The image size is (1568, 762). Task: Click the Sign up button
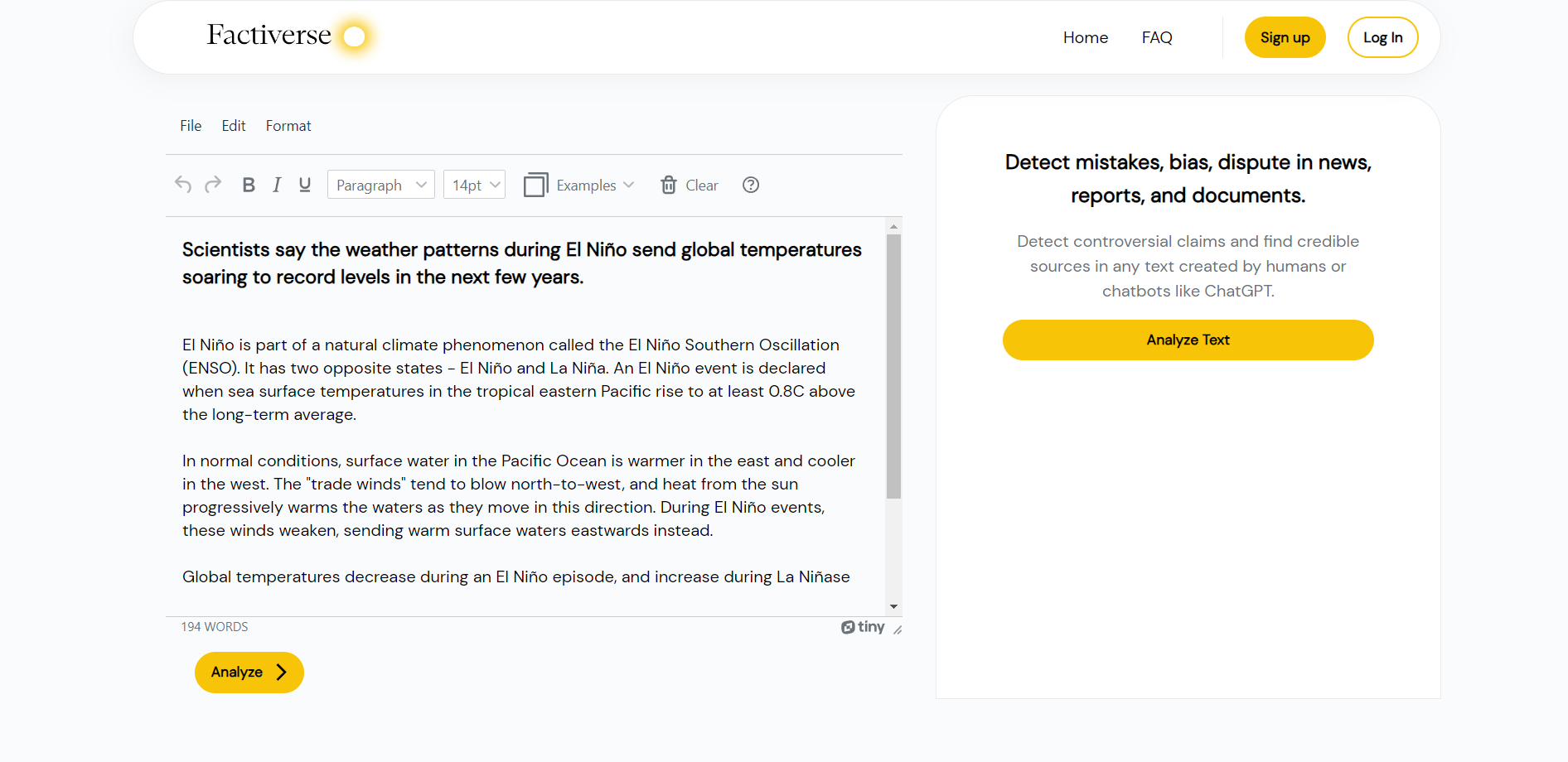click(1285, 37)
